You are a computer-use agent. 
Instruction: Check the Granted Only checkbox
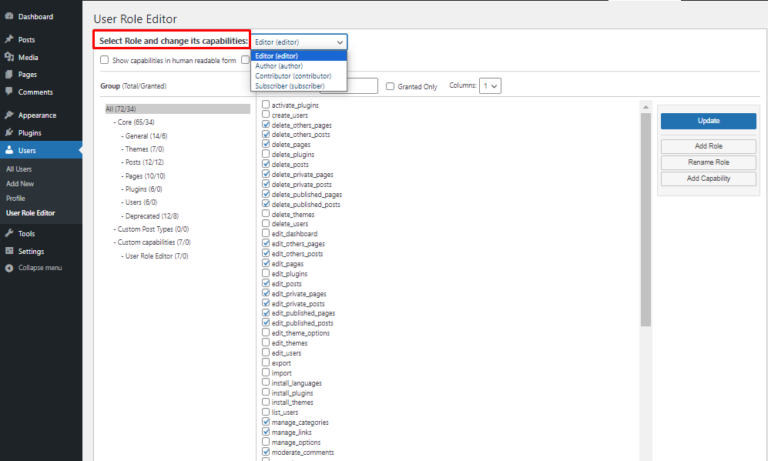pos(390,87)
